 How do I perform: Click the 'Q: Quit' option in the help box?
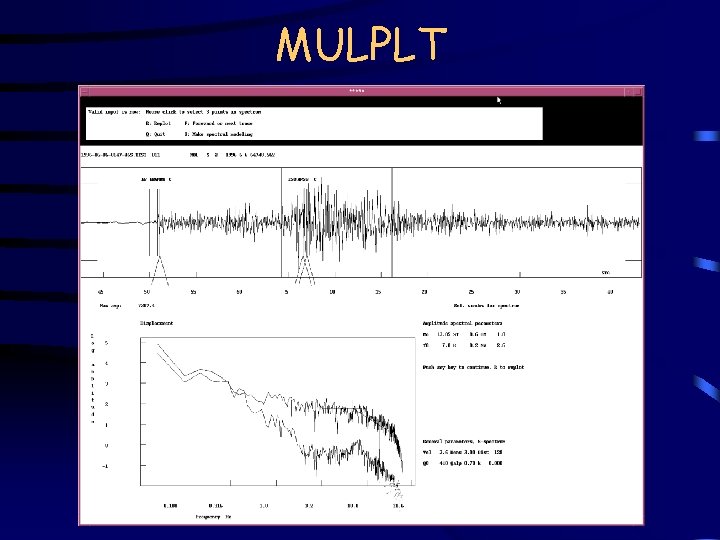(155, 134)
